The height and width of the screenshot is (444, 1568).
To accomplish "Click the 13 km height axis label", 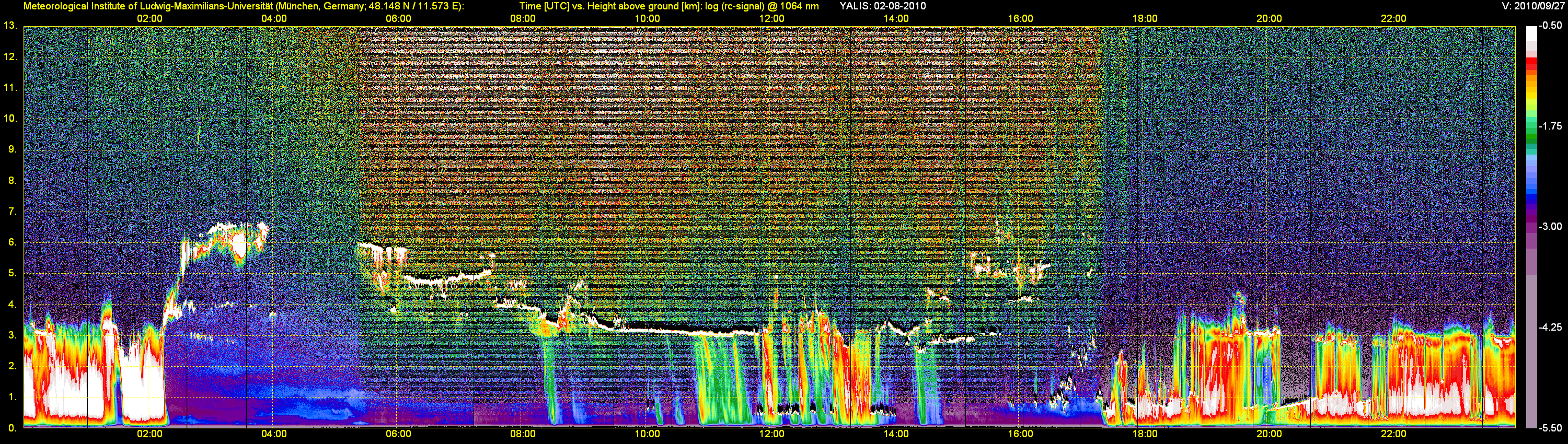I will click(x=10, y=26).
